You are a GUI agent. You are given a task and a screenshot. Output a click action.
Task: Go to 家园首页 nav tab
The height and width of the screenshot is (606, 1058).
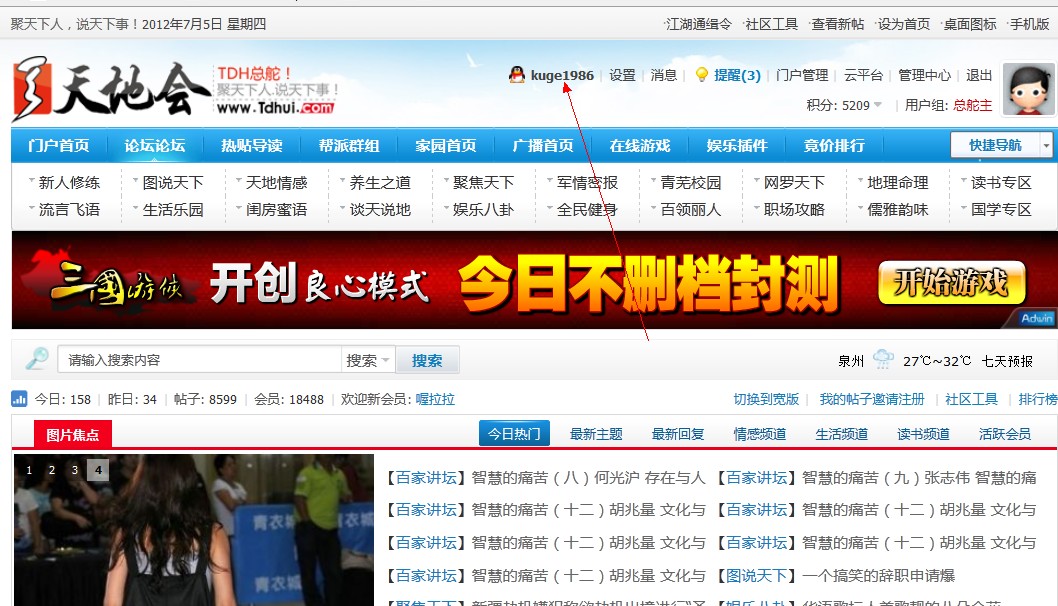pos(445,145)
